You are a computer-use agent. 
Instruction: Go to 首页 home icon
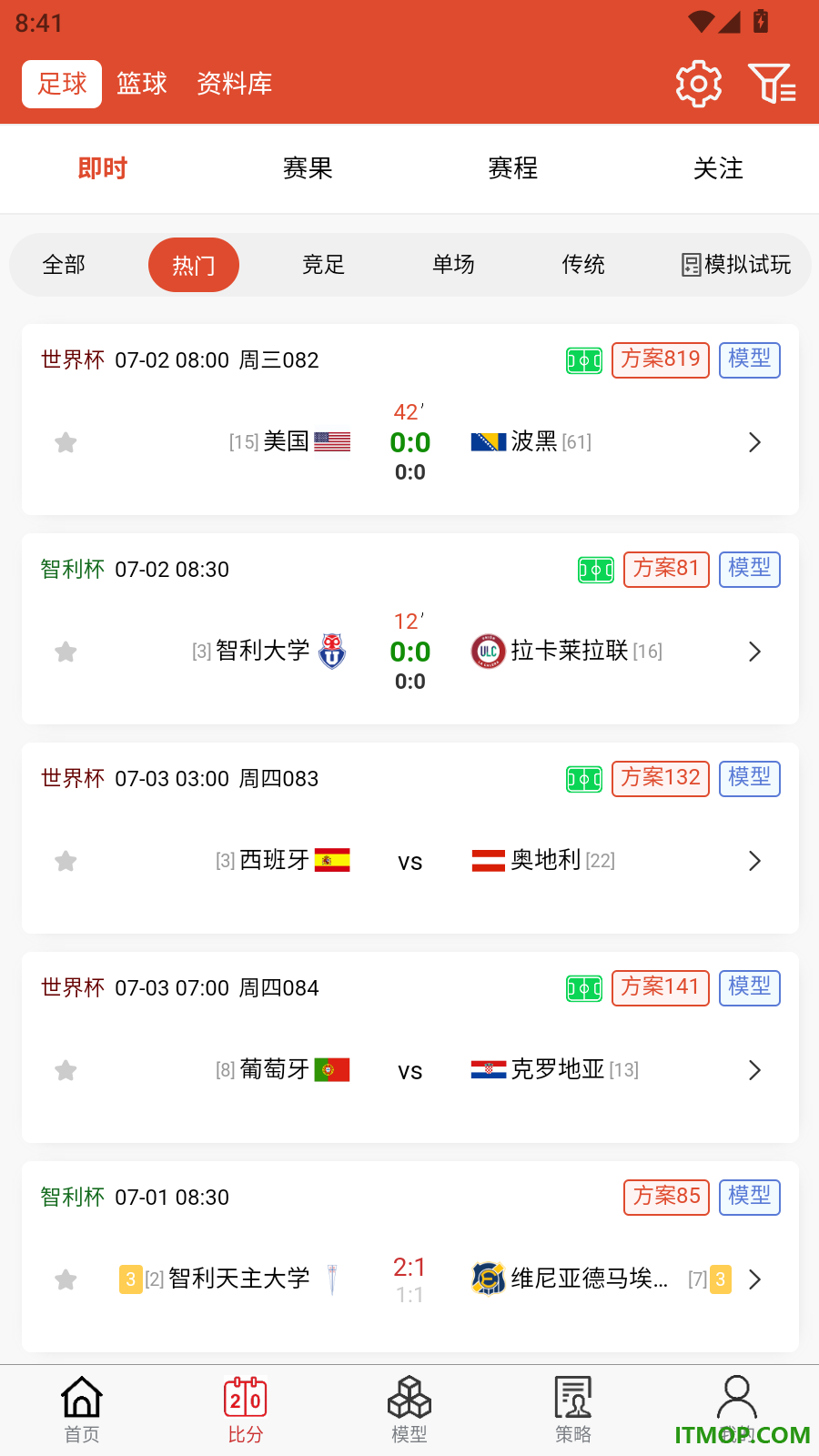[82, 1410]
